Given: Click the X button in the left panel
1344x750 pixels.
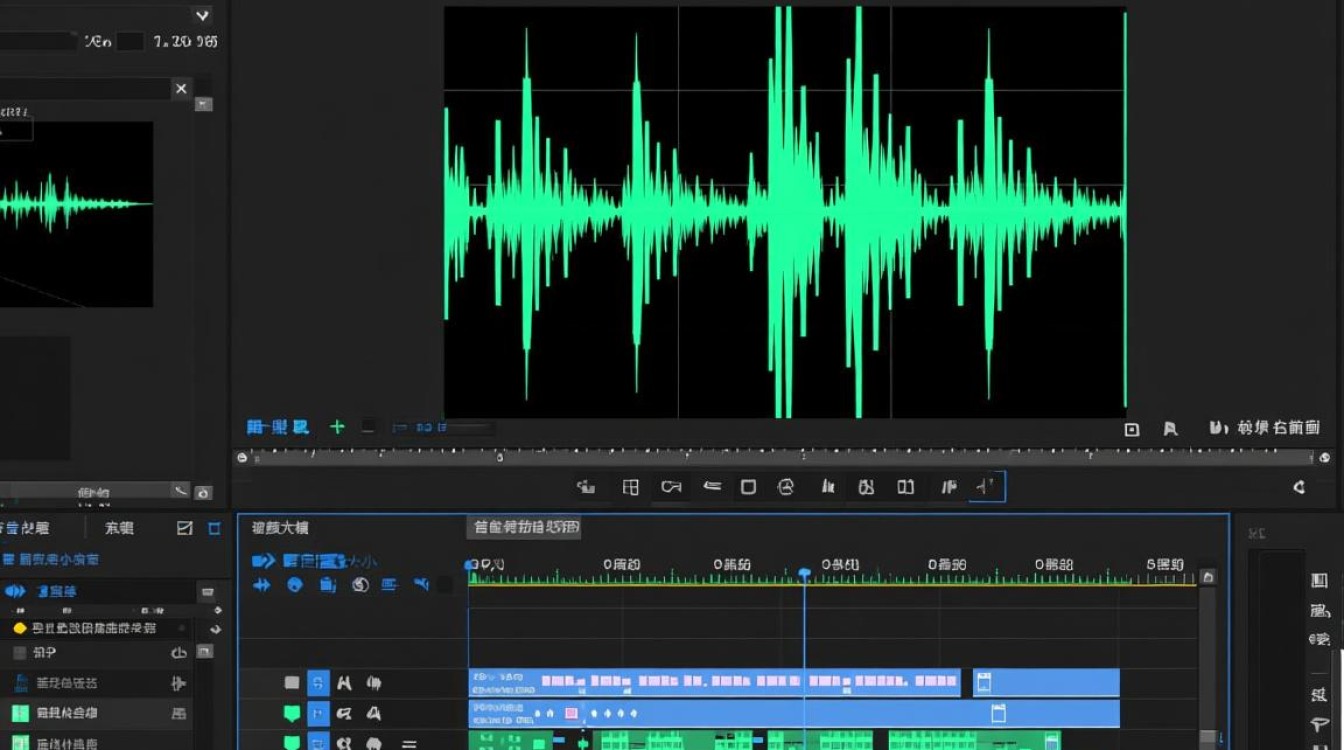Looking at the screenshot, I should tap(181, 89).
